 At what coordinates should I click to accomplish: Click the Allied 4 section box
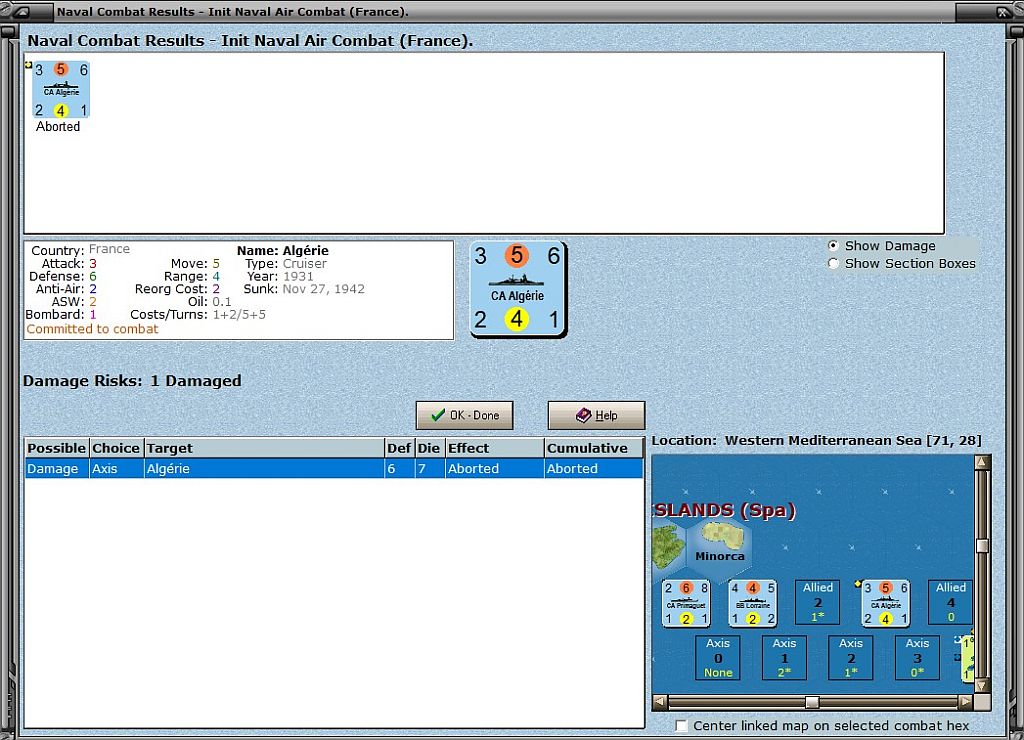pos(950,602)
